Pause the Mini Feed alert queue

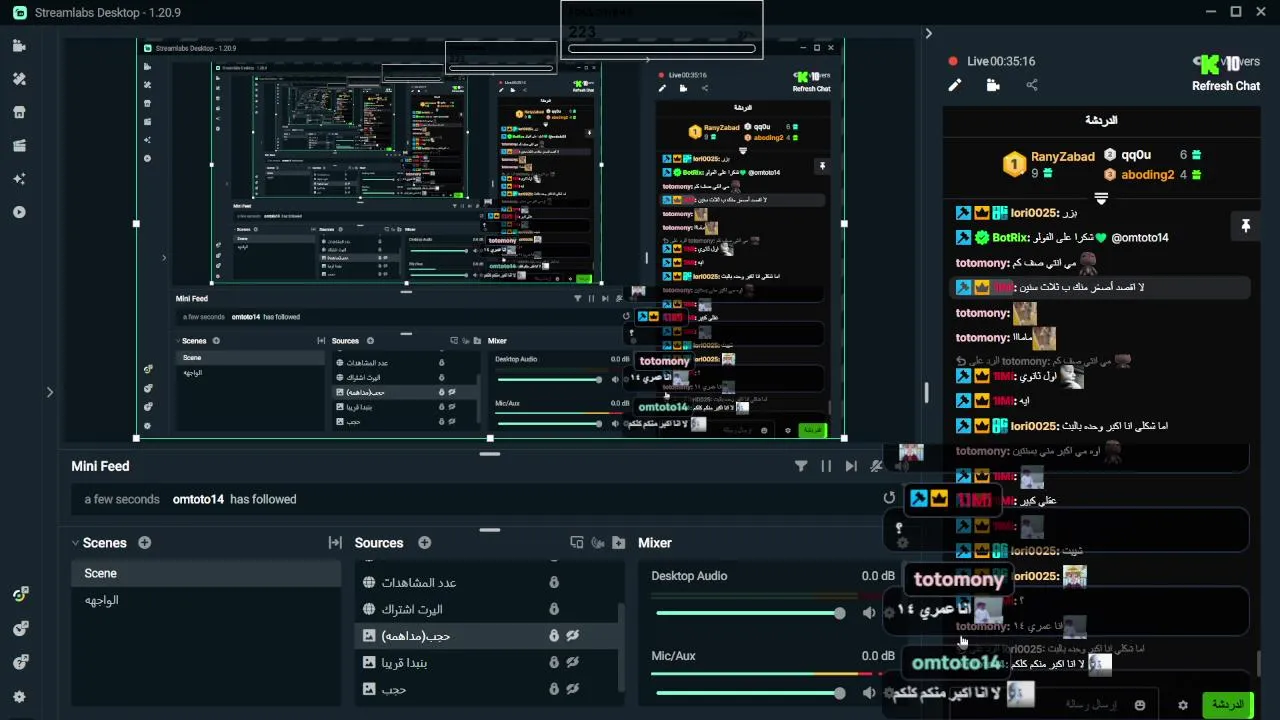coord(826,466)
